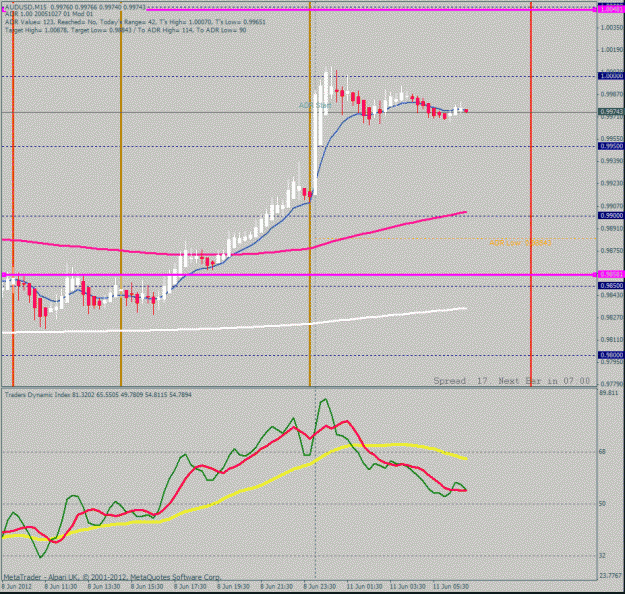
Task: Click the AUDUSD.M15 chart title text
Action: click(x=75, y=7)
